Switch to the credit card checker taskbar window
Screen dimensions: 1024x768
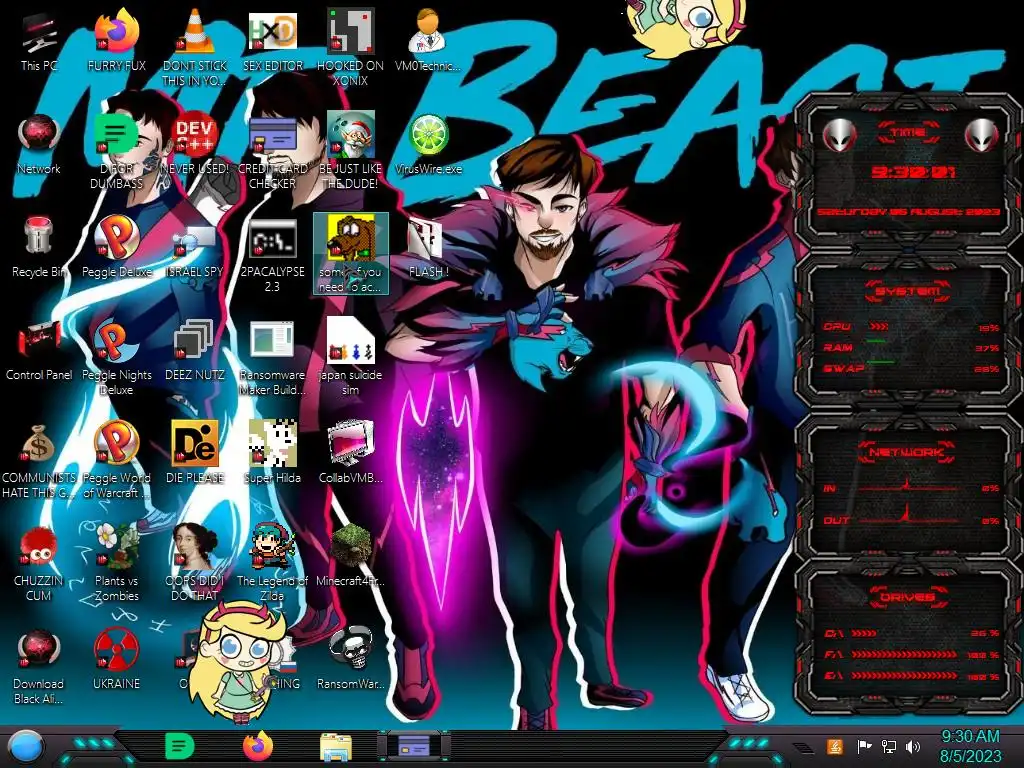[x=413, y=746]
